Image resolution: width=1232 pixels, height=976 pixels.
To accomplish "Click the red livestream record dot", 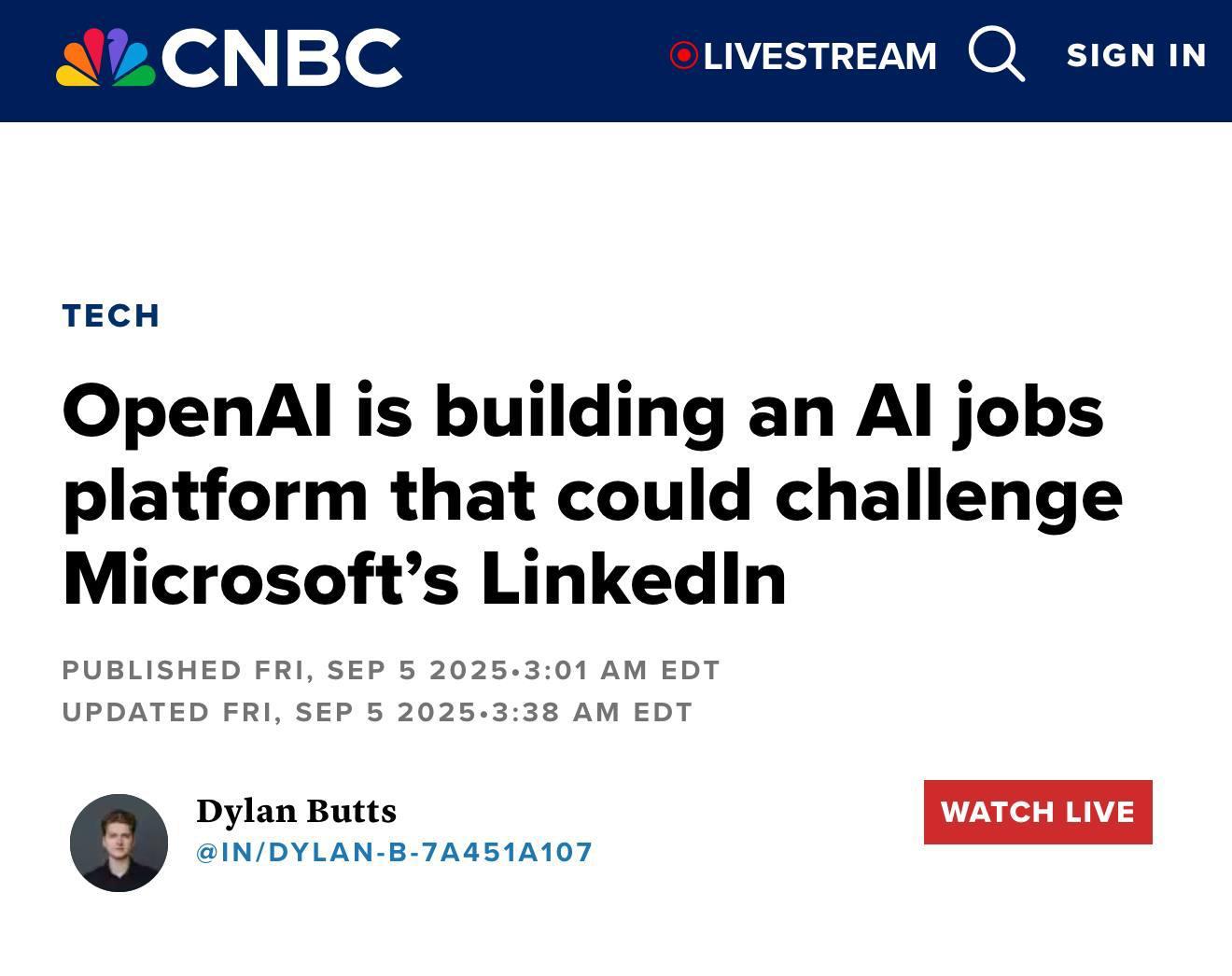I will 684,56.
